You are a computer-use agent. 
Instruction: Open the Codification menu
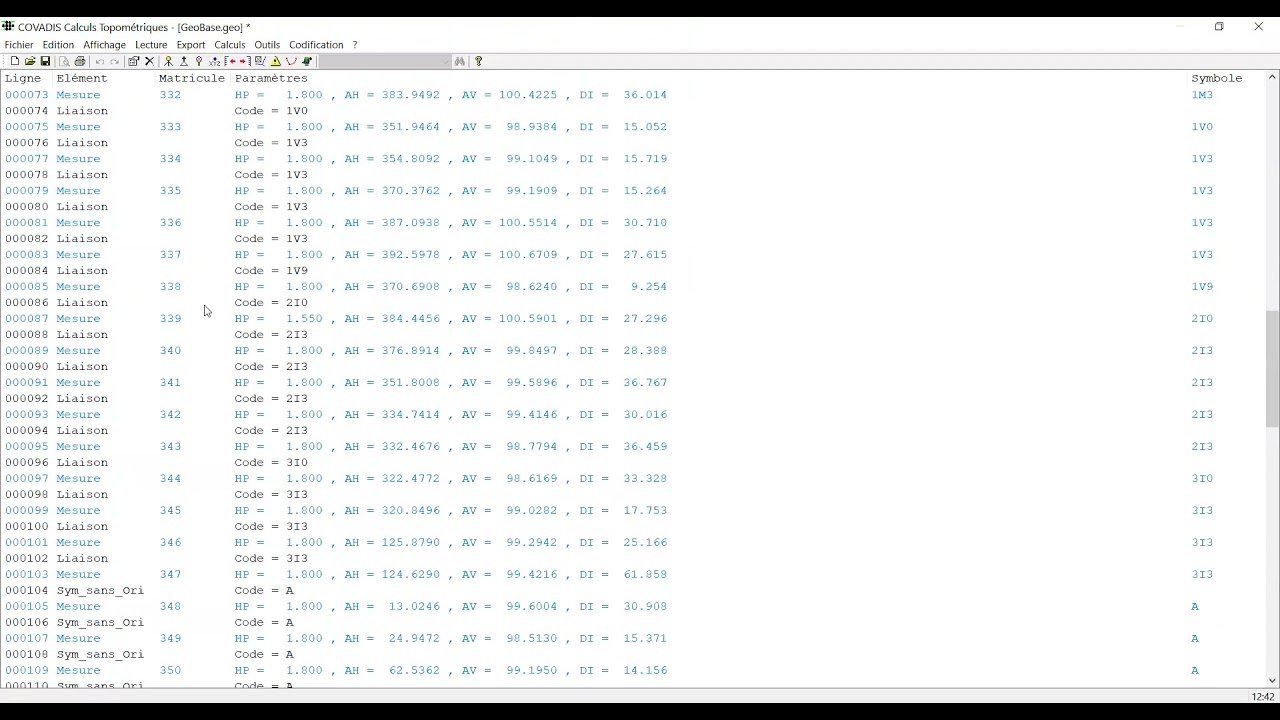(316, 45)
